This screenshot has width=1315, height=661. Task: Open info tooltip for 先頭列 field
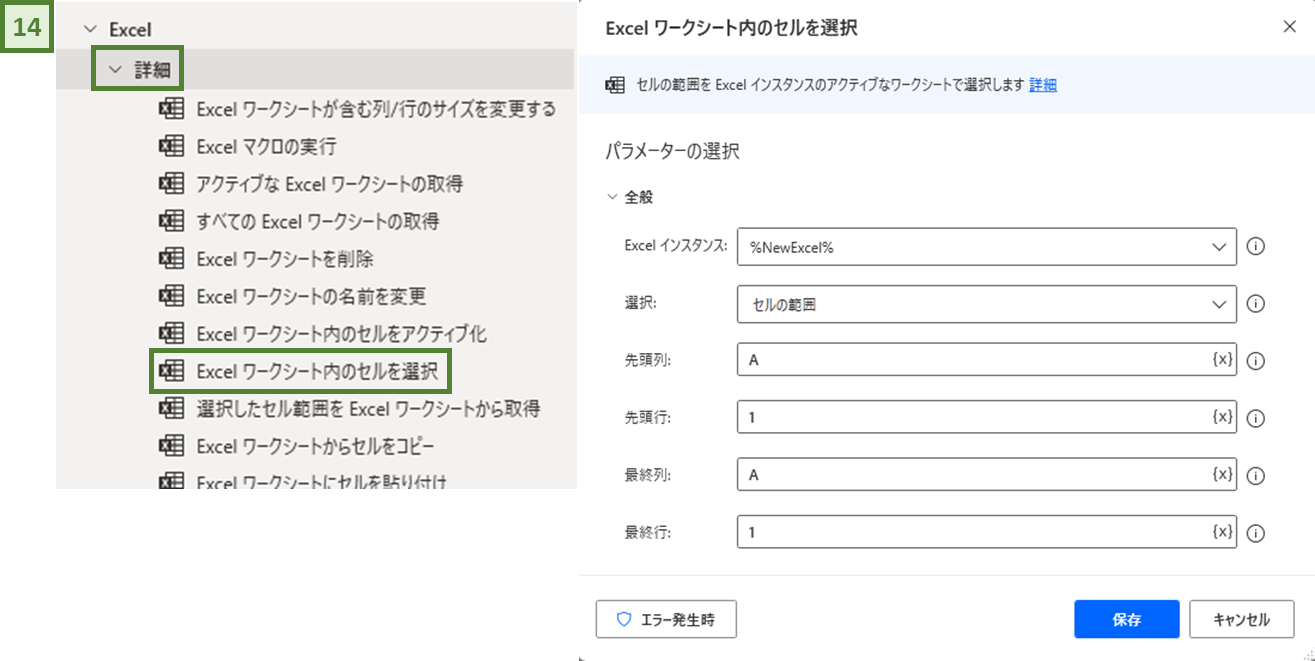[x=1257, y=361]
